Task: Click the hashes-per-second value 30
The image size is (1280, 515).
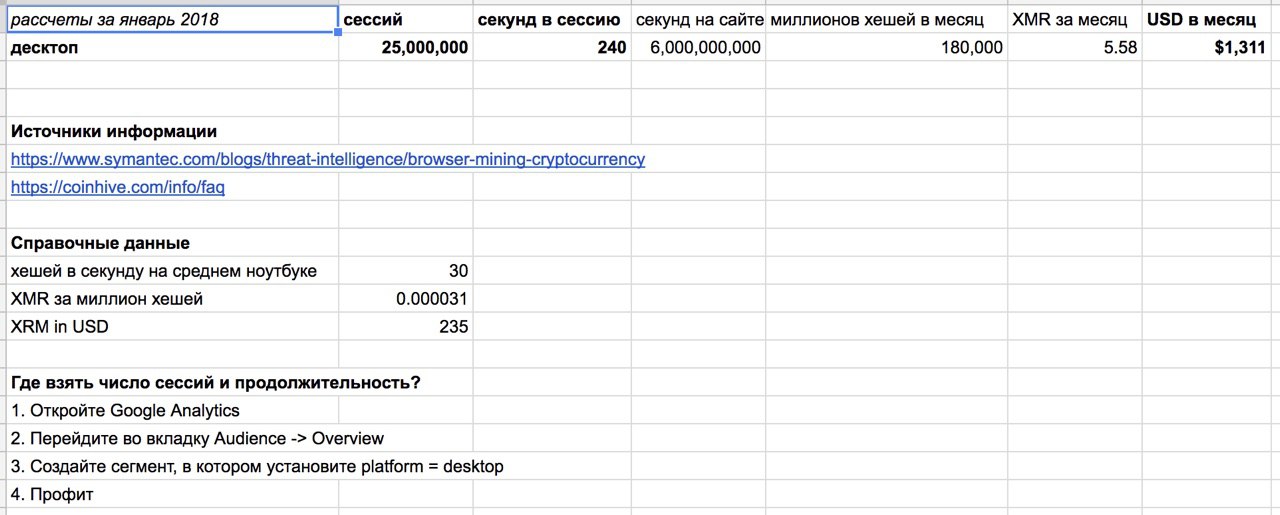Action: click(x=406, y=271)
